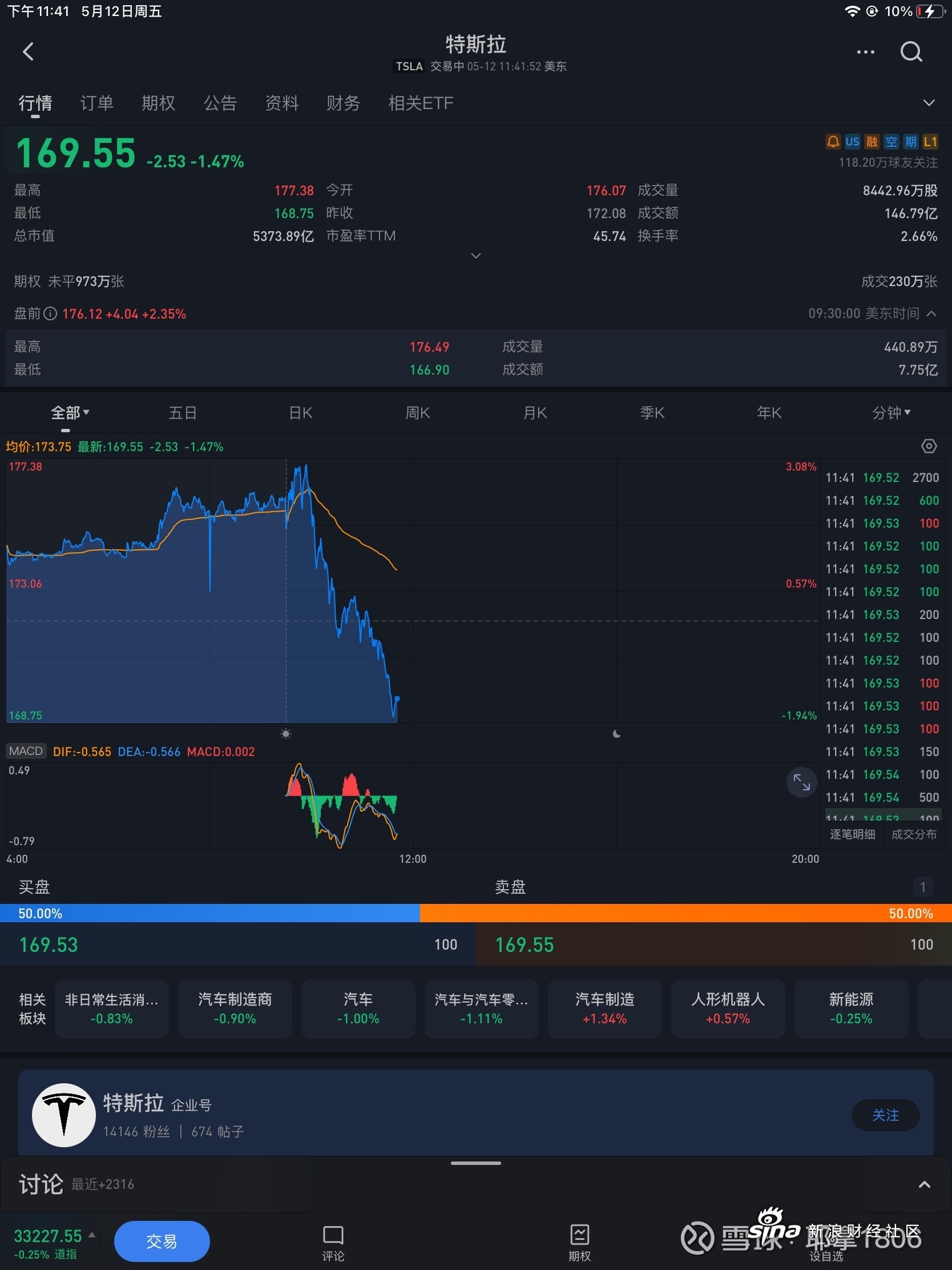The width and height of the screenshot is (952, 1270).
Task: Open the 非日常生活消 sector card
Action: click(x=111, y=1009)
